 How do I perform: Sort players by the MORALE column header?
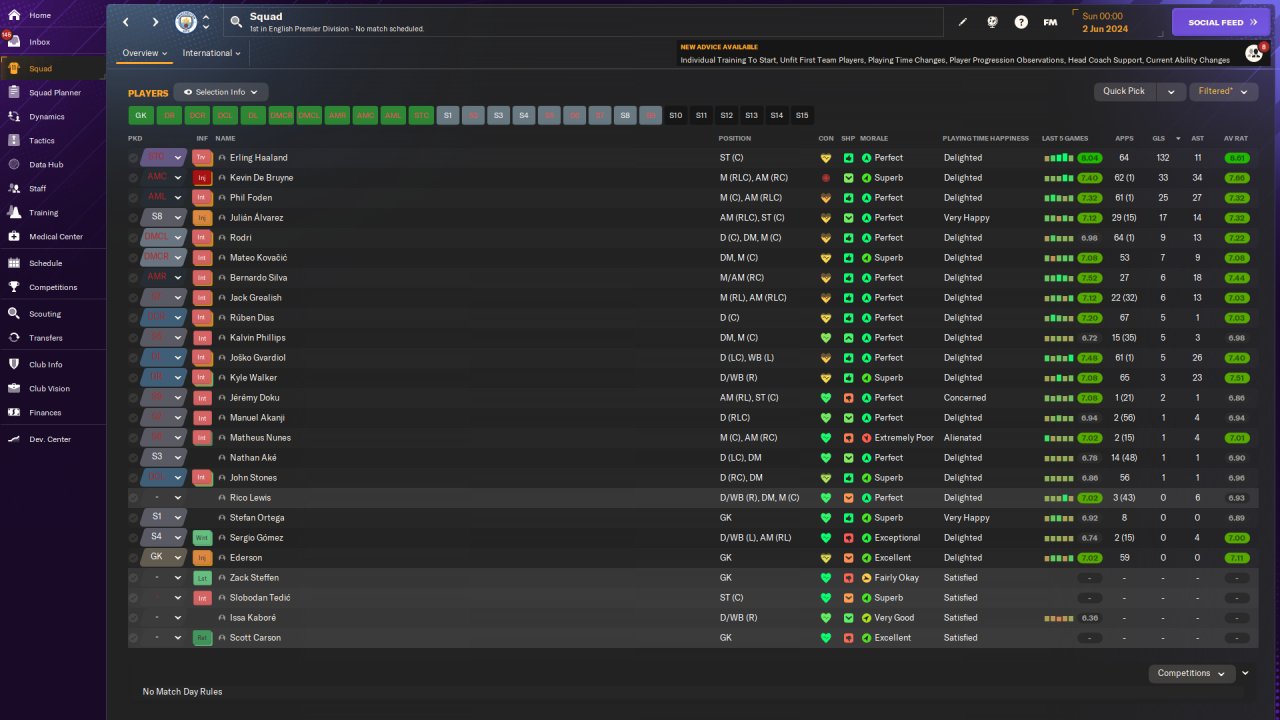pos(874,138)
